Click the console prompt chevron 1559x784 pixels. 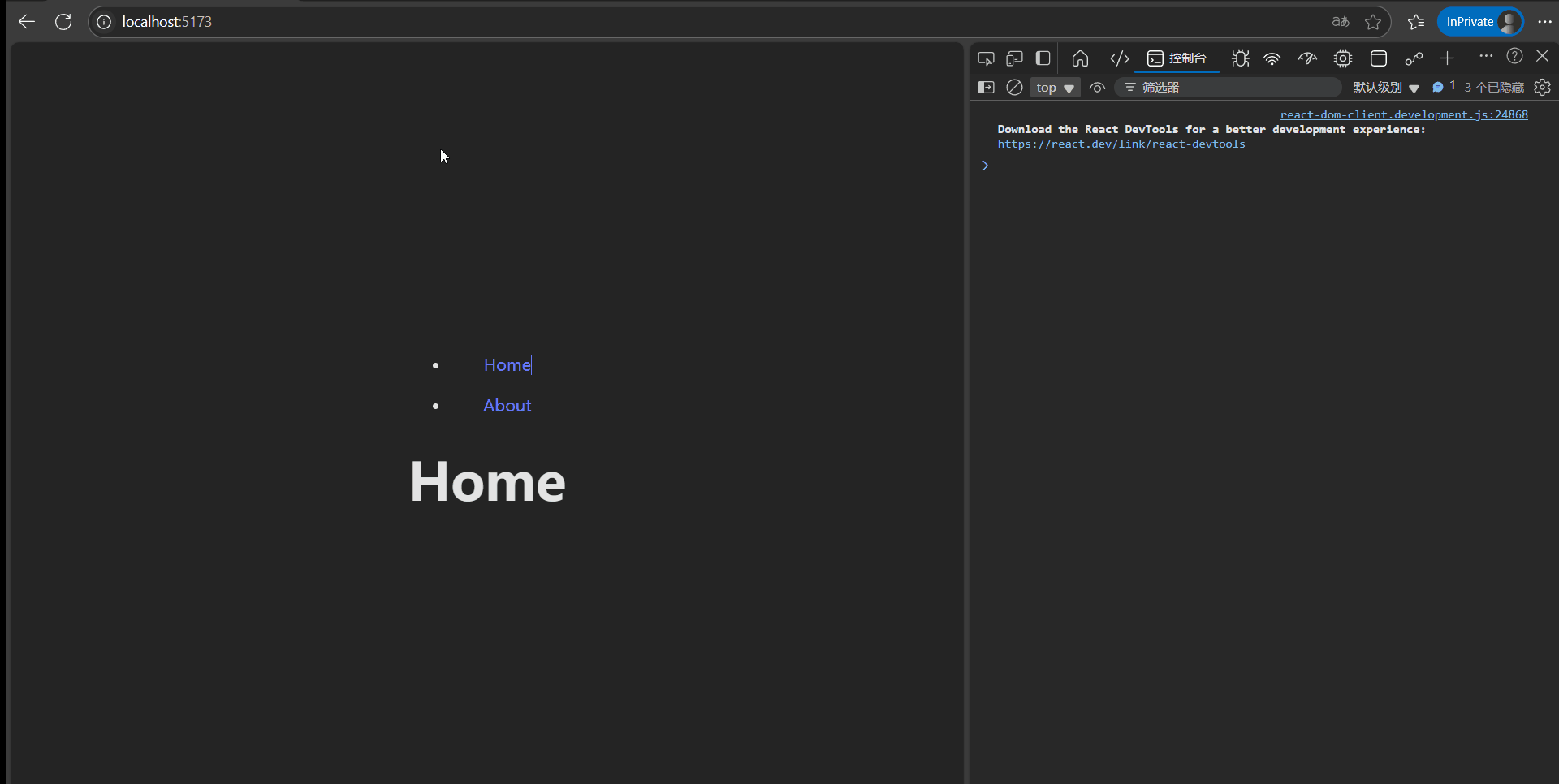[x=985, y=166]
